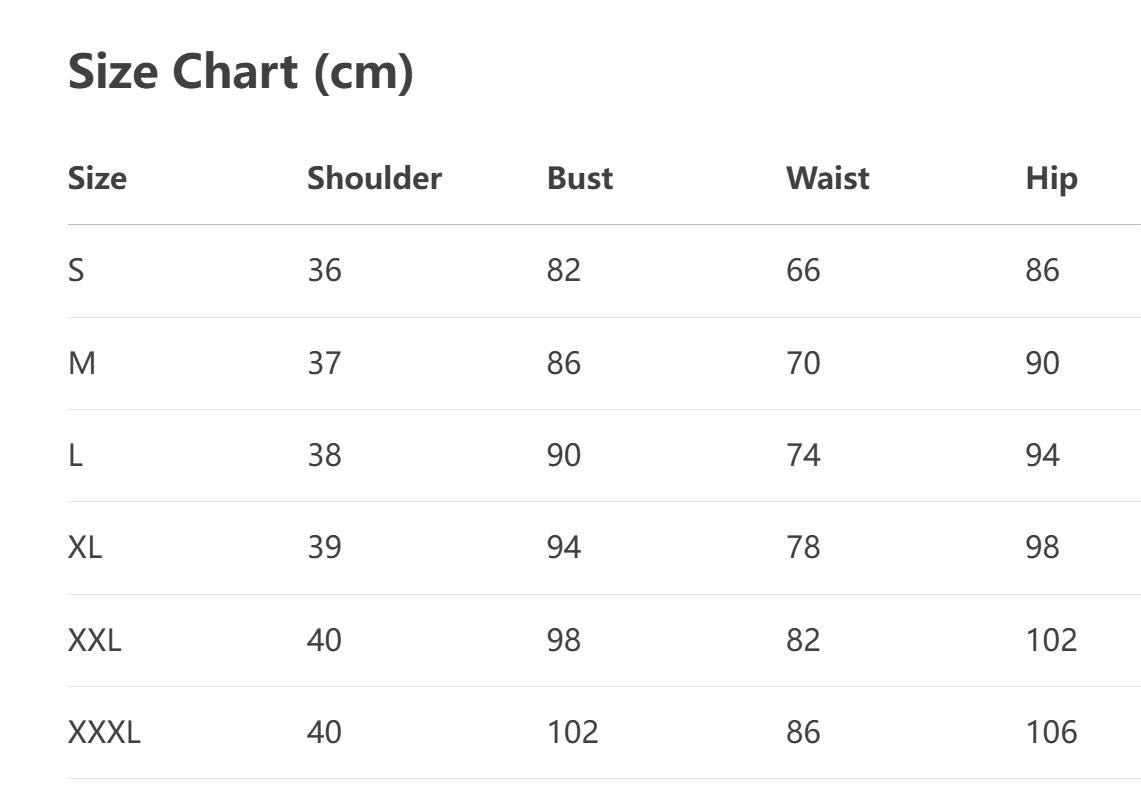
Task: Select the bust measurement for size M
Action: pos(563,363)
